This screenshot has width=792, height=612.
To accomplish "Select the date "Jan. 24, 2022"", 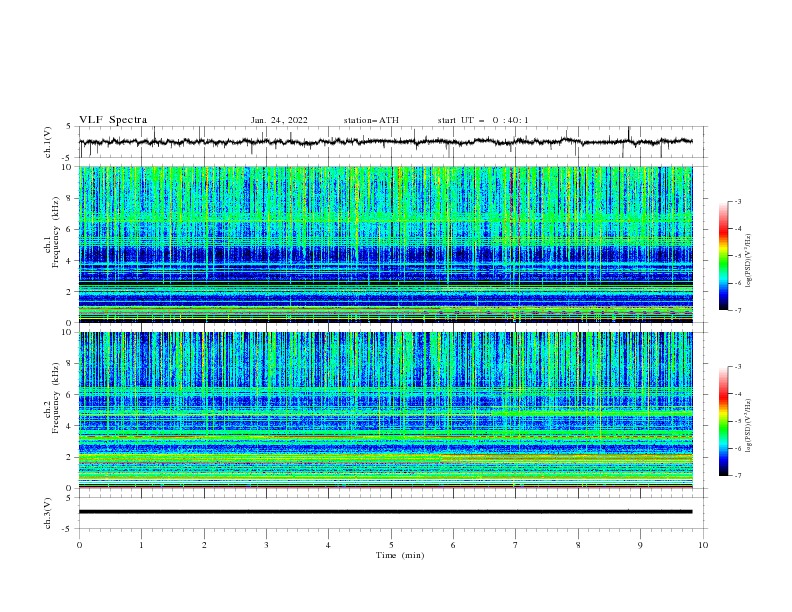I will 279,120.
